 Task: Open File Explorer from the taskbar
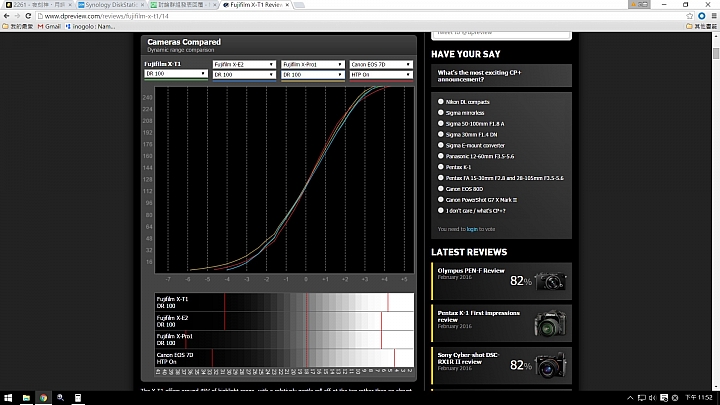pyautogui.click(x=26, y=398)
